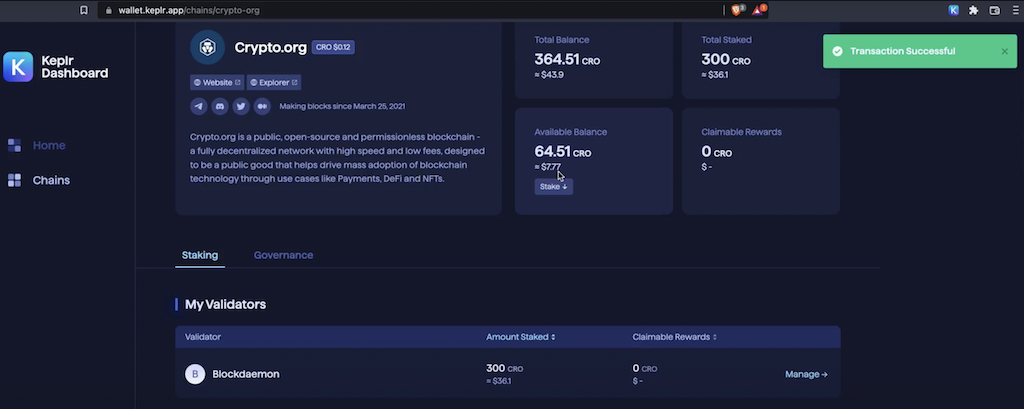Switch to the Staking tab
The image size is (1024, 409).
coord(200,255)
